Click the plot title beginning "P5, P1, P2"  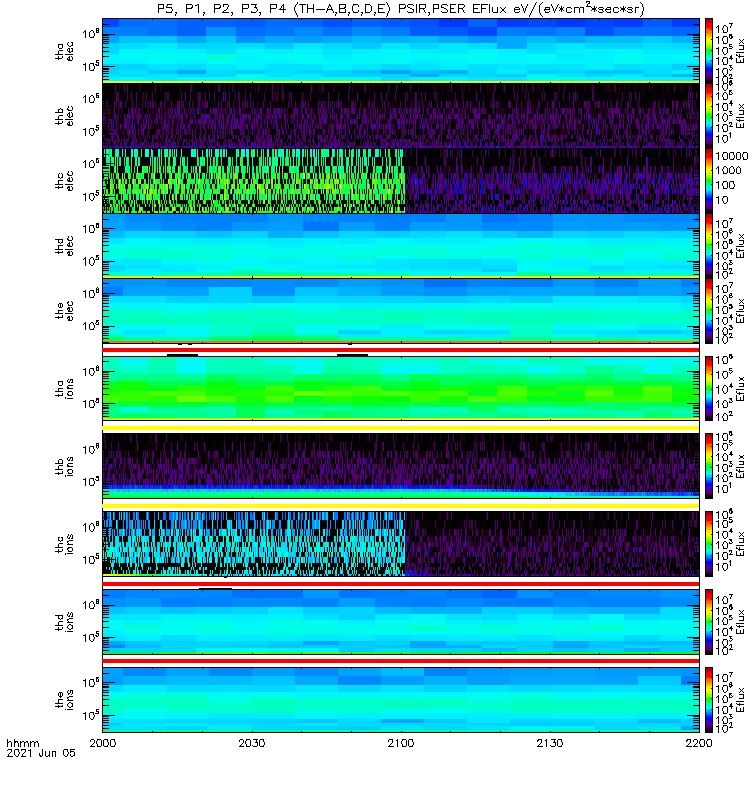click(x=401, y=9)
